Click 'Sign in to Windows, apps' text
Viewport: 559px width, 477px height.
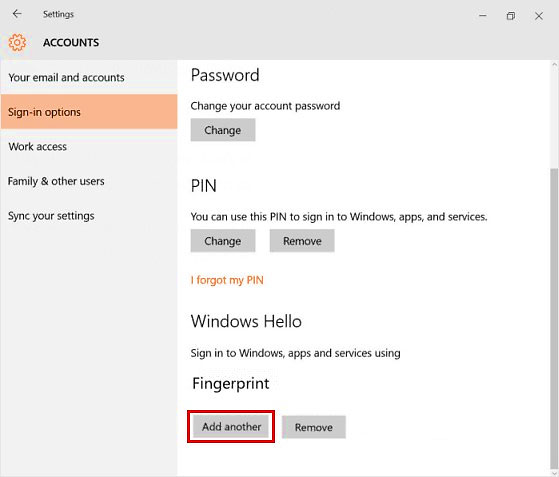pyautogui.click(x=295, y=353)
